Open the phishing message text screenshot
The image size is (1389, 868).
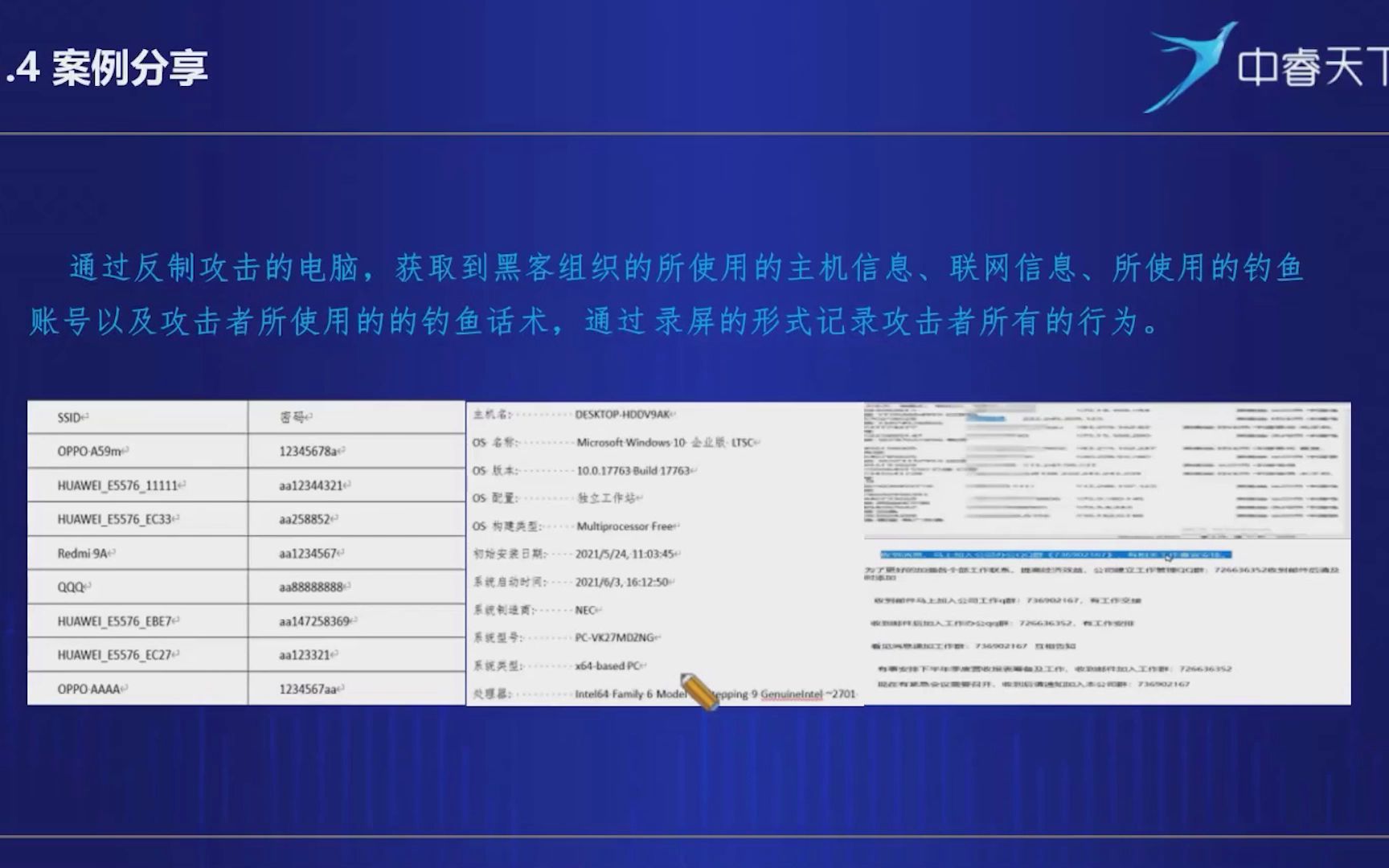pyautogui.click(x=1108, y=622)
